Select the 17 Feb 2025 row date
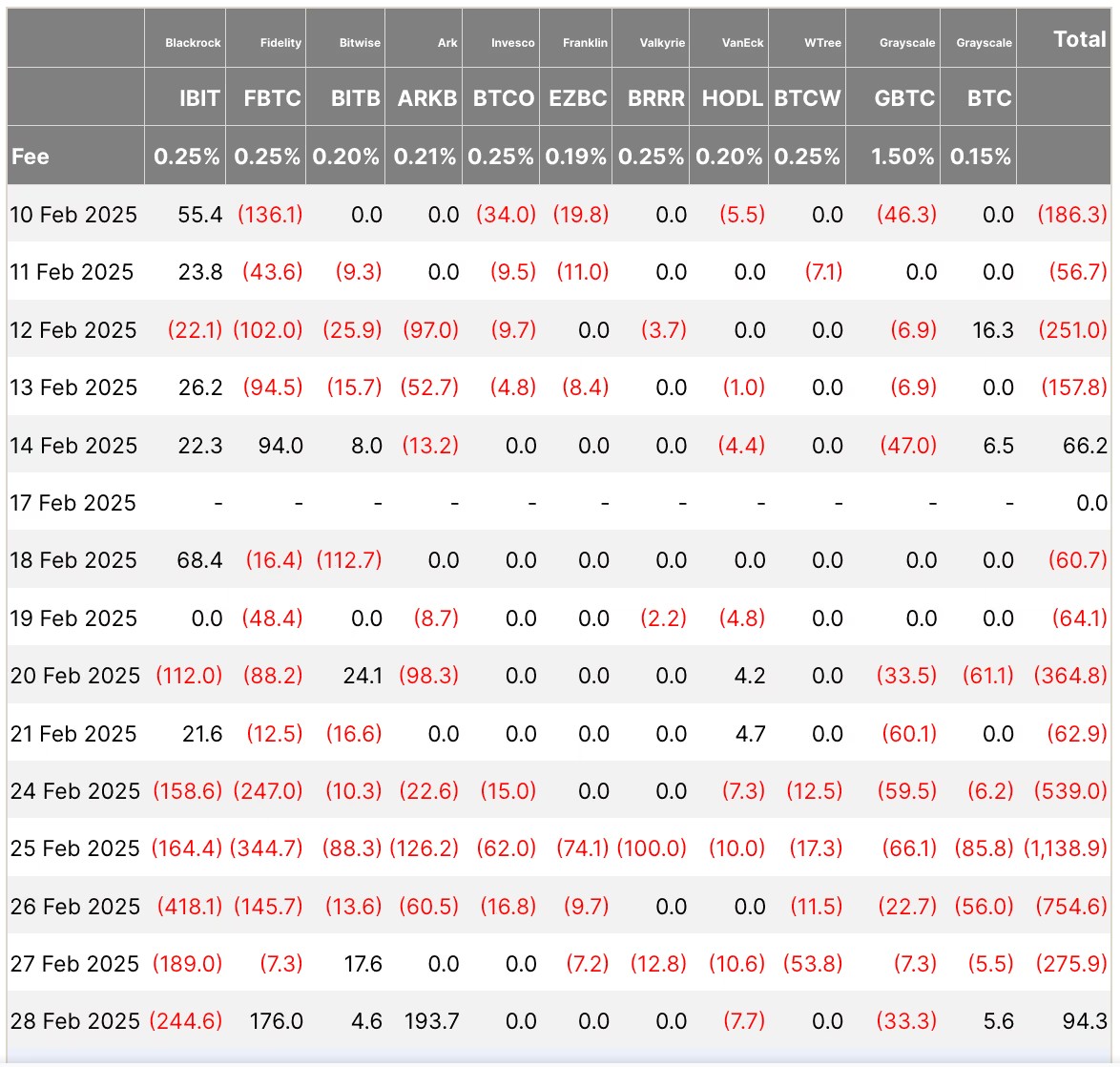 tap(73, 503)
